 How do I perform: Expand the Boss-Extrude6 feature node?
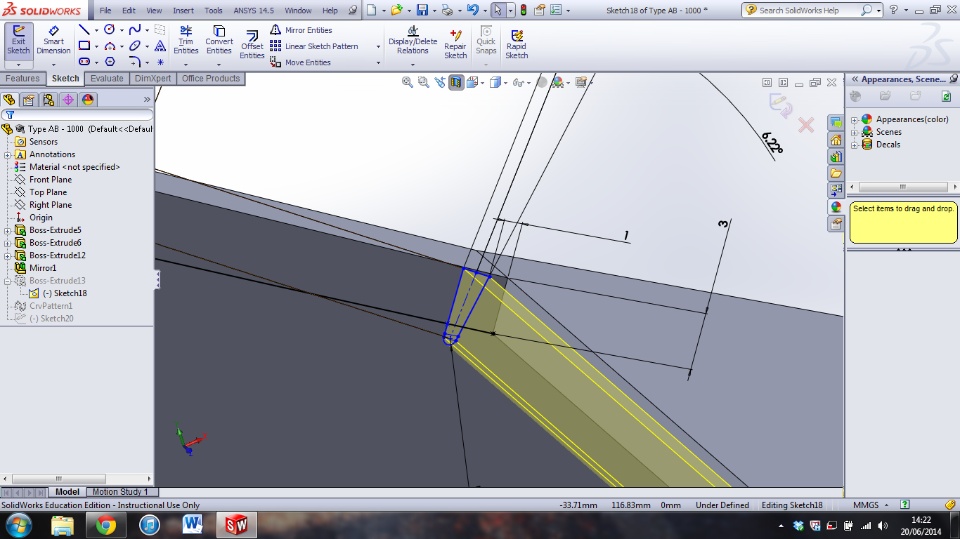tap(7, 243)
